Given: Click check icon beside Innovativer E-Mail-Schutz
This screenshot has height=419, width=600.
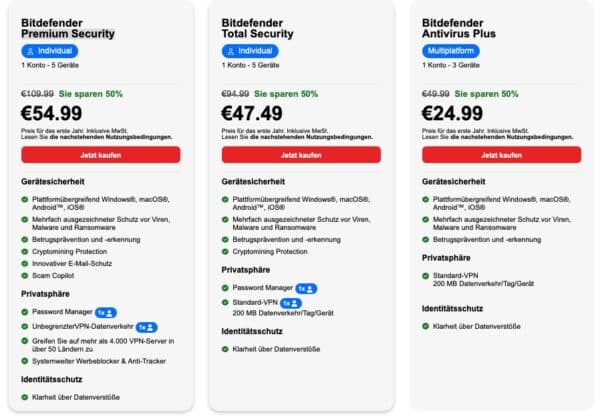Looking at the screenshot, I should [25, 264].
